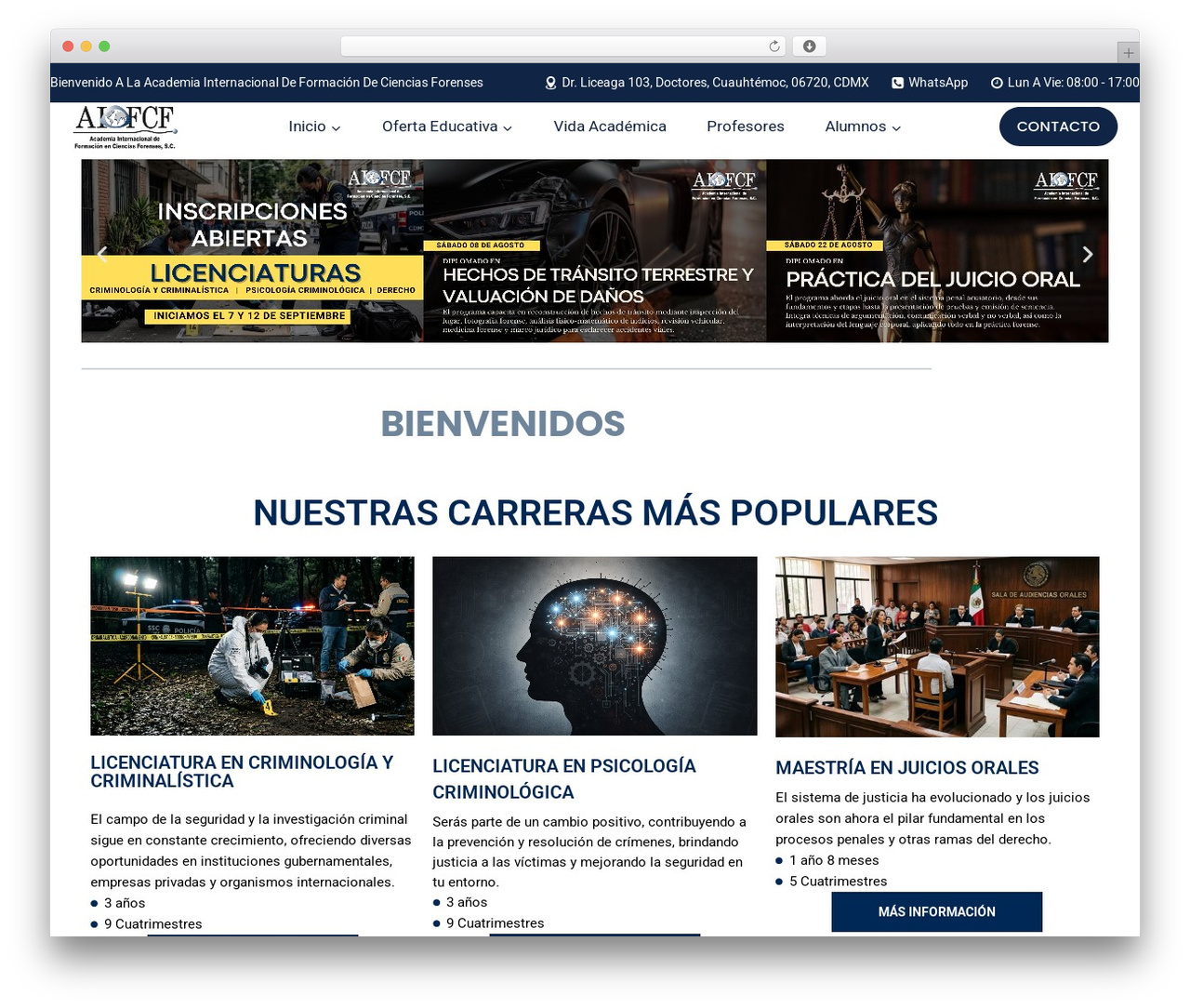Screen dimensions: 1190x1008
Task: Advance to the next carousel slide
Action: [x=1088, y=254]
